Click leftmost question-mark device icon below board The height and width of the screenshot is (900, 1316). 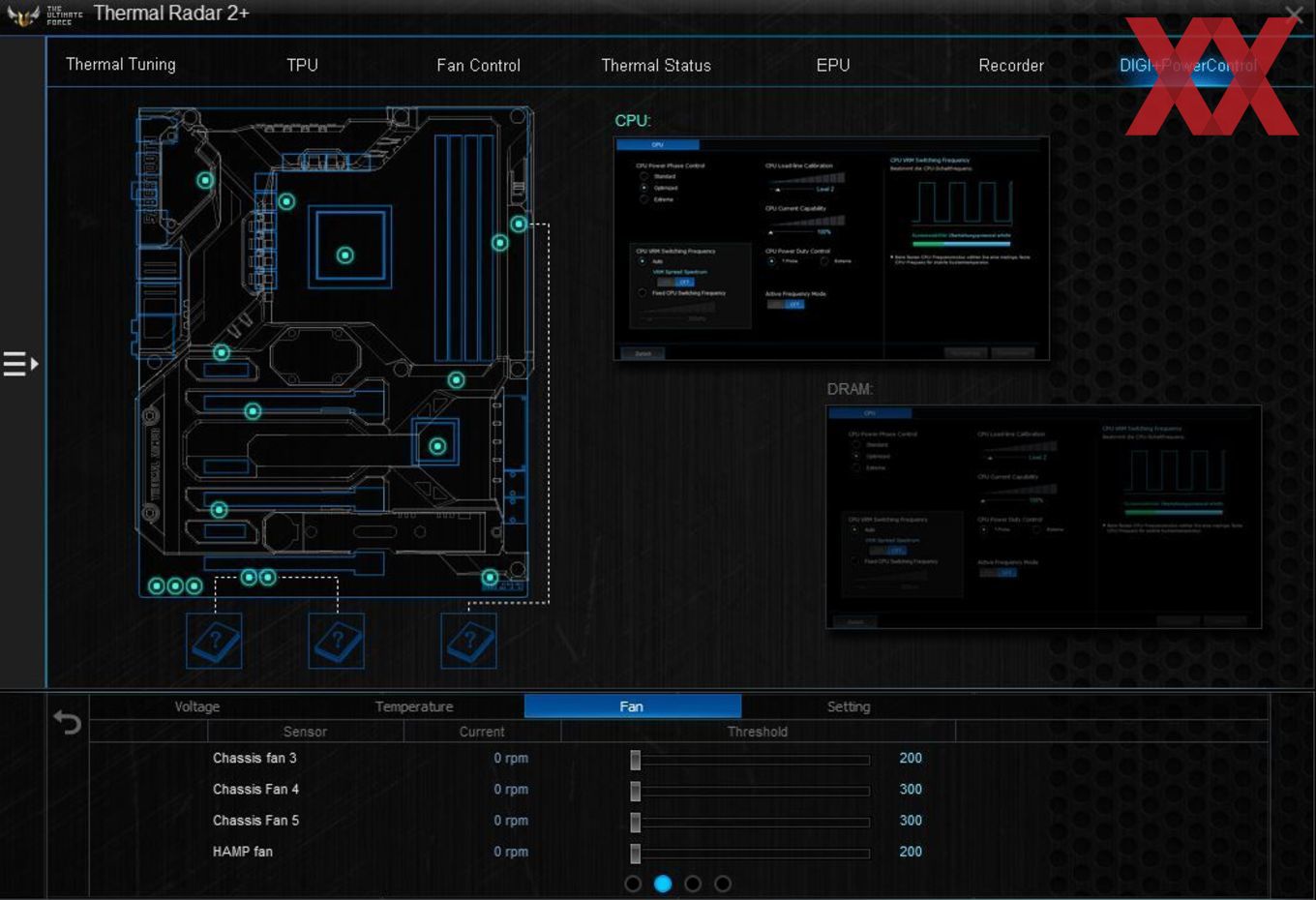point(214,641)
